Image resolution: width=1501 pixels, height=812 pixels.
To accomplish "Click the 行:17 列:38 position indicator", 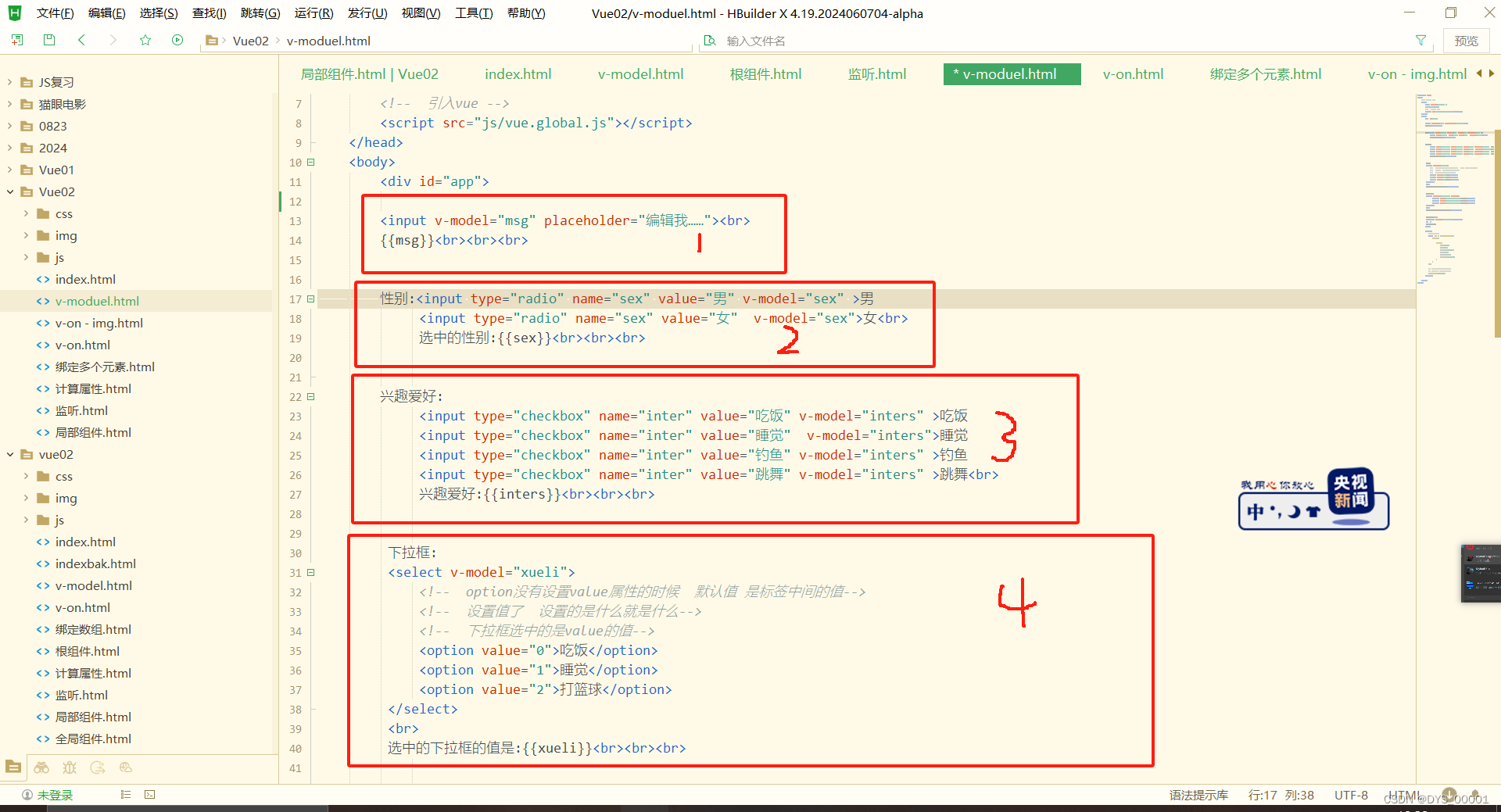I will (x=1281, y=795).
